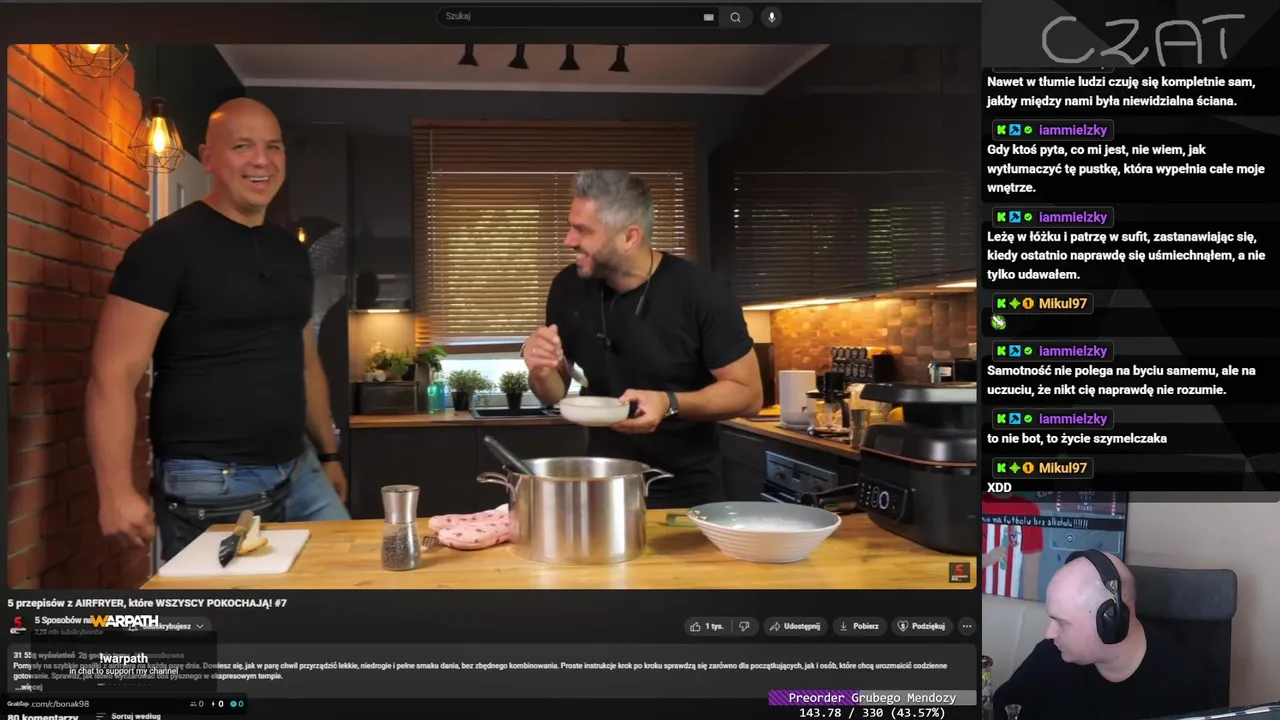1280x720 pixels.
Task: Open the three-dot more actions menu
Action: click(966, 626)
